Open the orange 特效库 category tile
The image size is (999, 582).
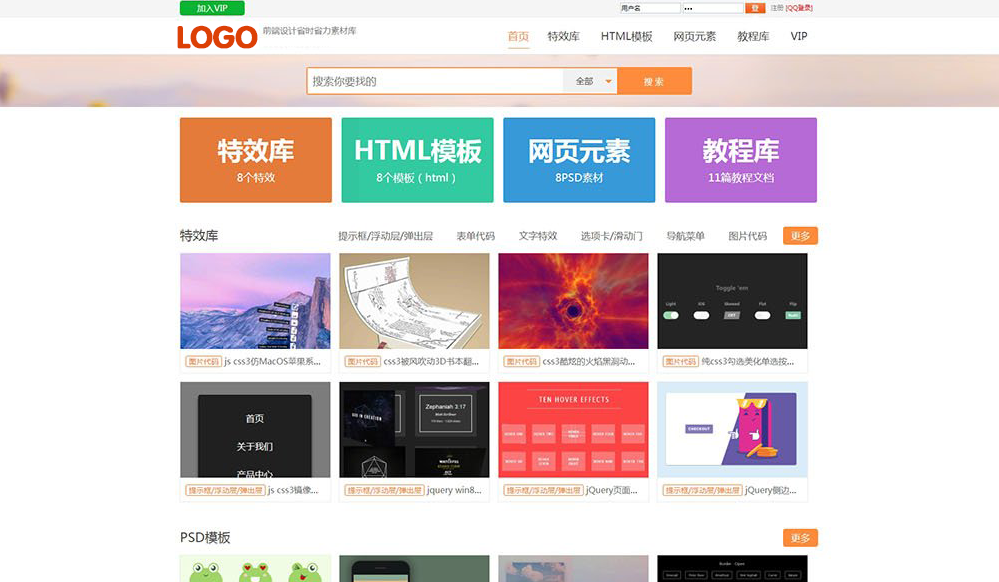[x=255, y=160]
